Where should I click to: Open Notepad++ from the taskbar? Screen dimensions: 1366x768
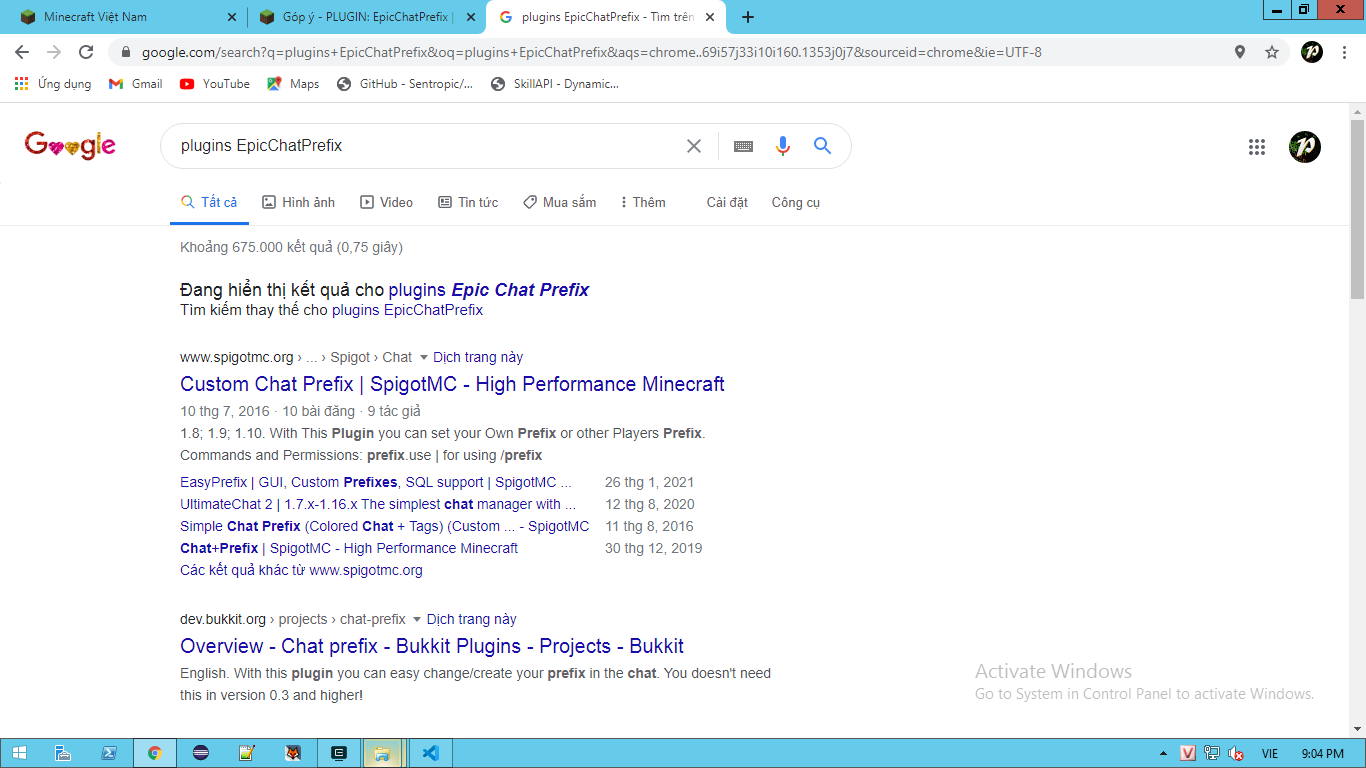[x=247, y=754]
